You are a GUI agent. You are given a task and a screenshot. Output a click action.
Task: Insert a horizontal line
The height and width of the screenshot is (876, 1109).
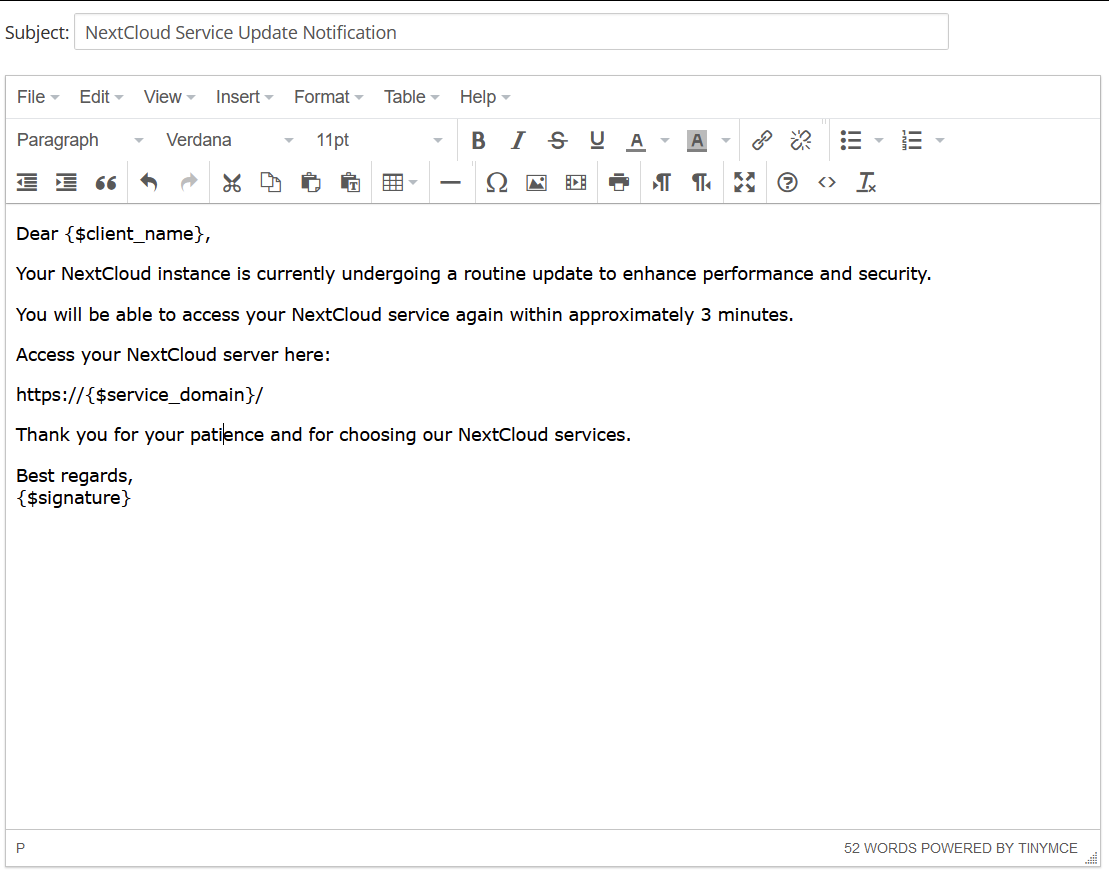click(x=450, y=182)
